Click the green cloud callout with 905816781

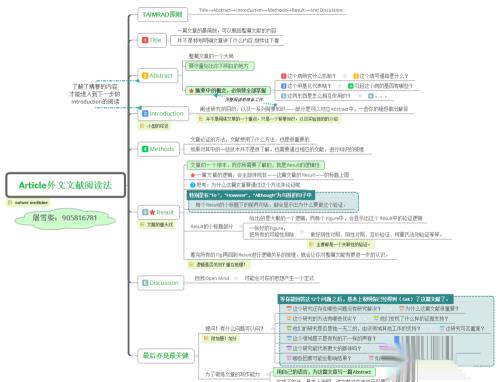click(x=65, y=218)
